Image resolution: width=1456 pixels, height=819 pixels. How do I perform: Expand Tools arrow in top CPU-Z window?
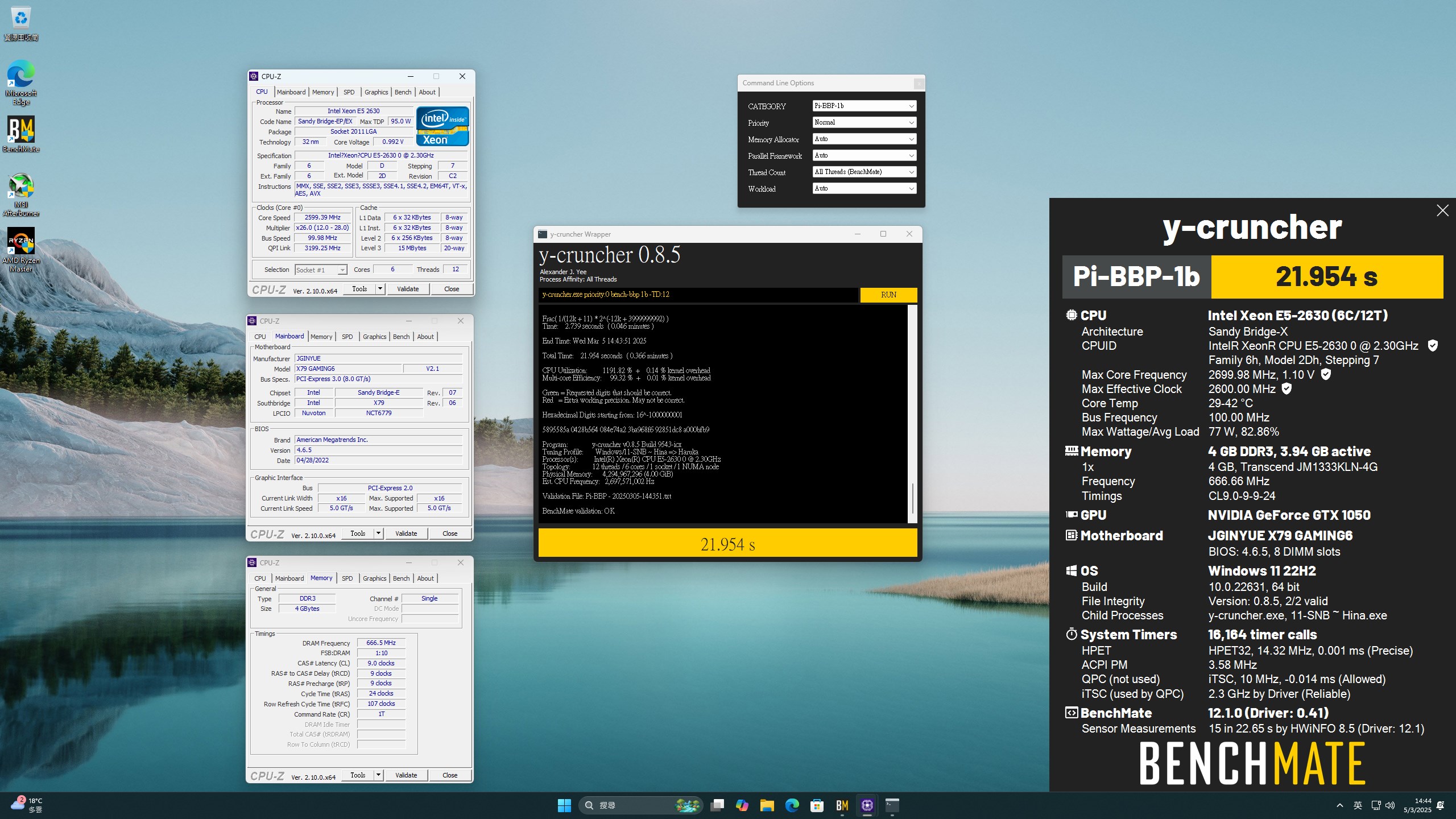[x=380, y=289]
